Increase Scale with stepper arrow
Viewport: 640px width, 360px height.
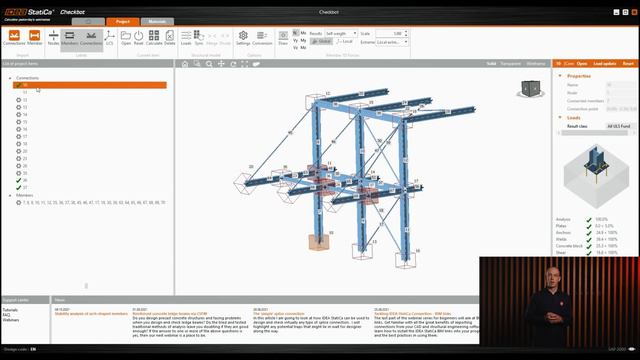406,31
